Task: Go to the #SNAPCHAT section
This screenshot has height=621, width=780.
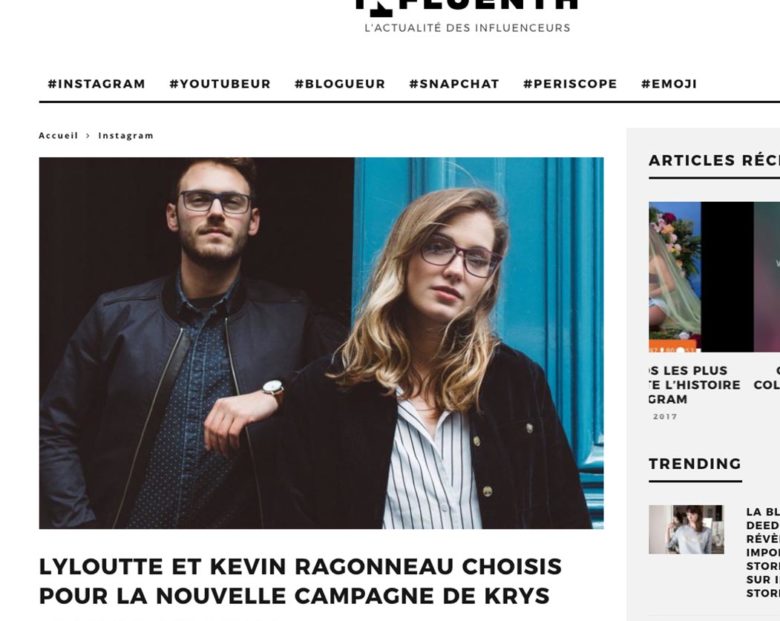Action: point(454,84)
